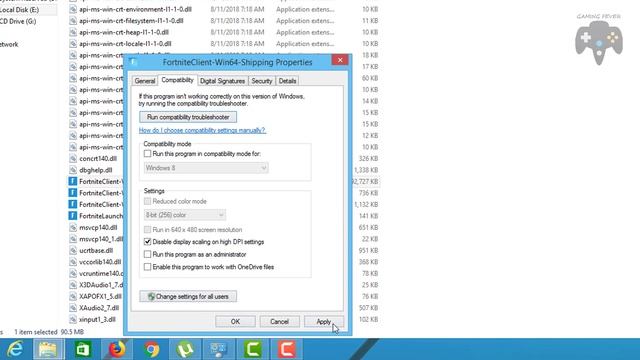The width and height of the screenshot is (640, 360).
Task: Select Local Disk (E:) in navigation pane
Action: 20,9
